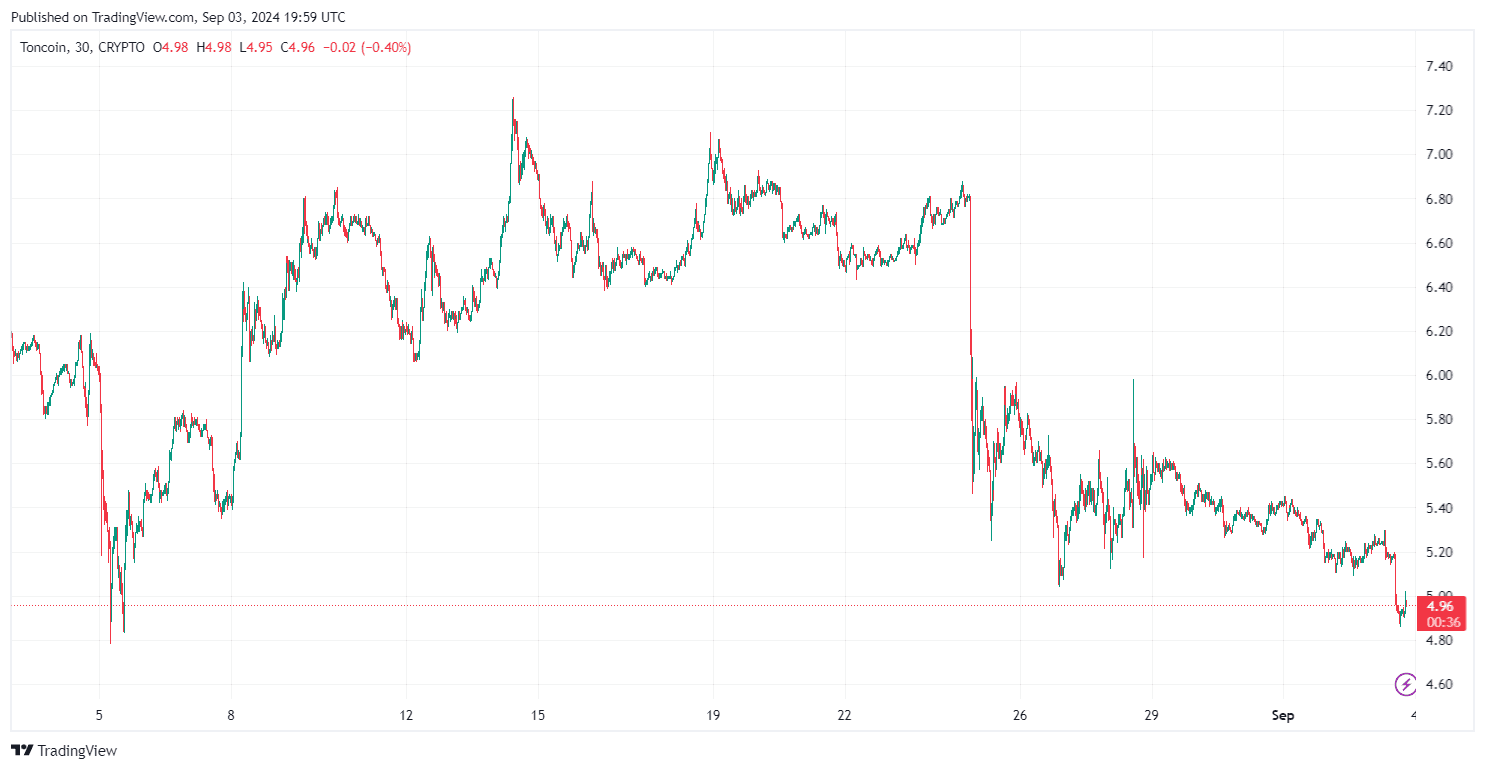Click the 6.00 price axis label
1485x770 pixels.
point(1439,375)
